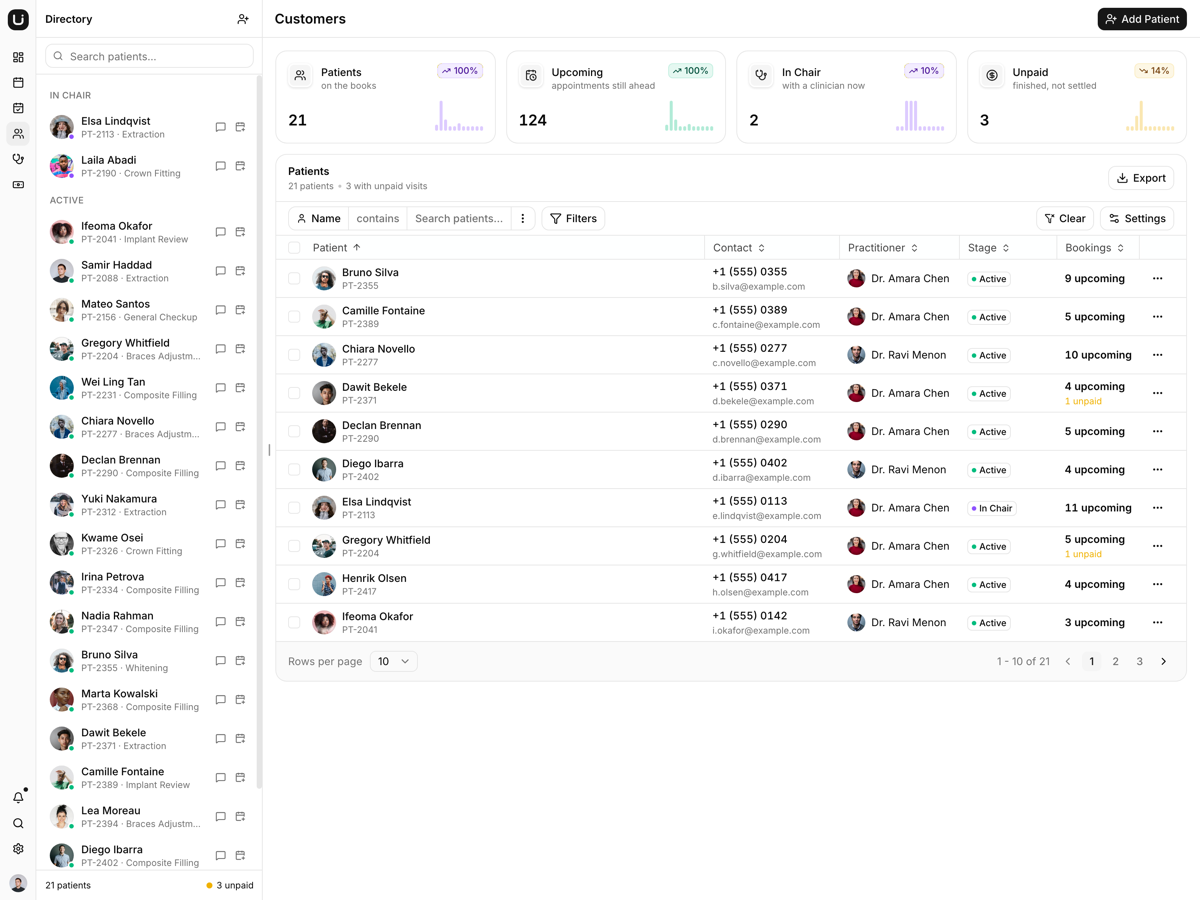This screenshot has height=900, width=1200.
Task: Open the Name filter field selector
Action: 319,218
